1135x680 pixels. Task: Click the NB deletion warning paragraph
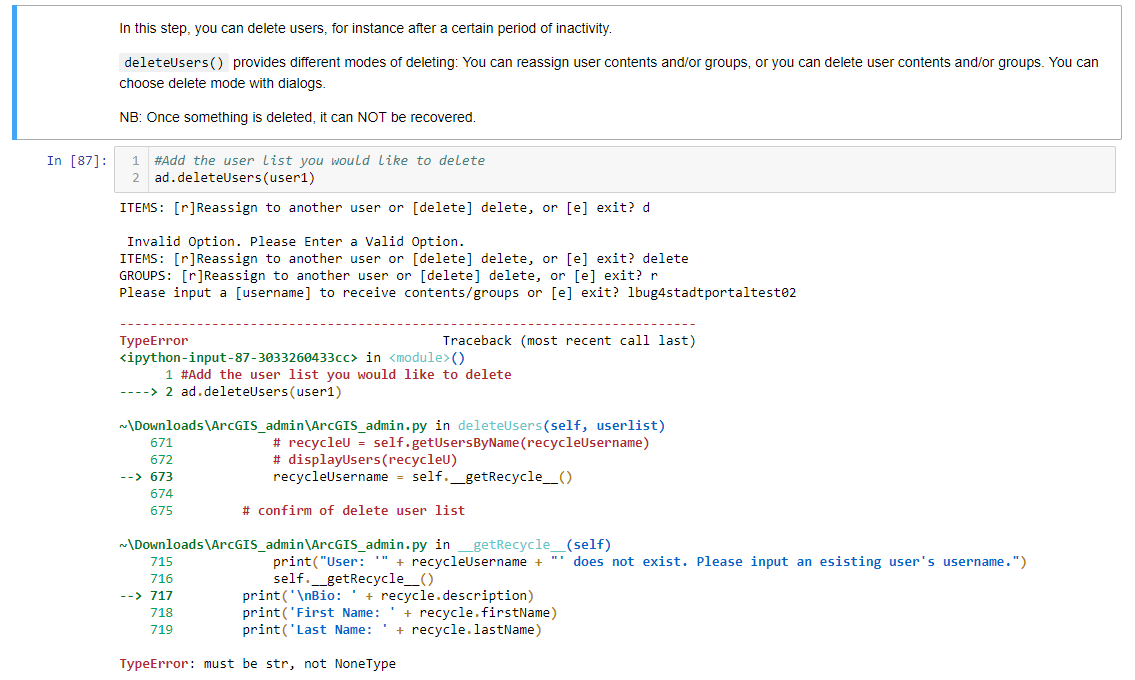coord(297,117)
